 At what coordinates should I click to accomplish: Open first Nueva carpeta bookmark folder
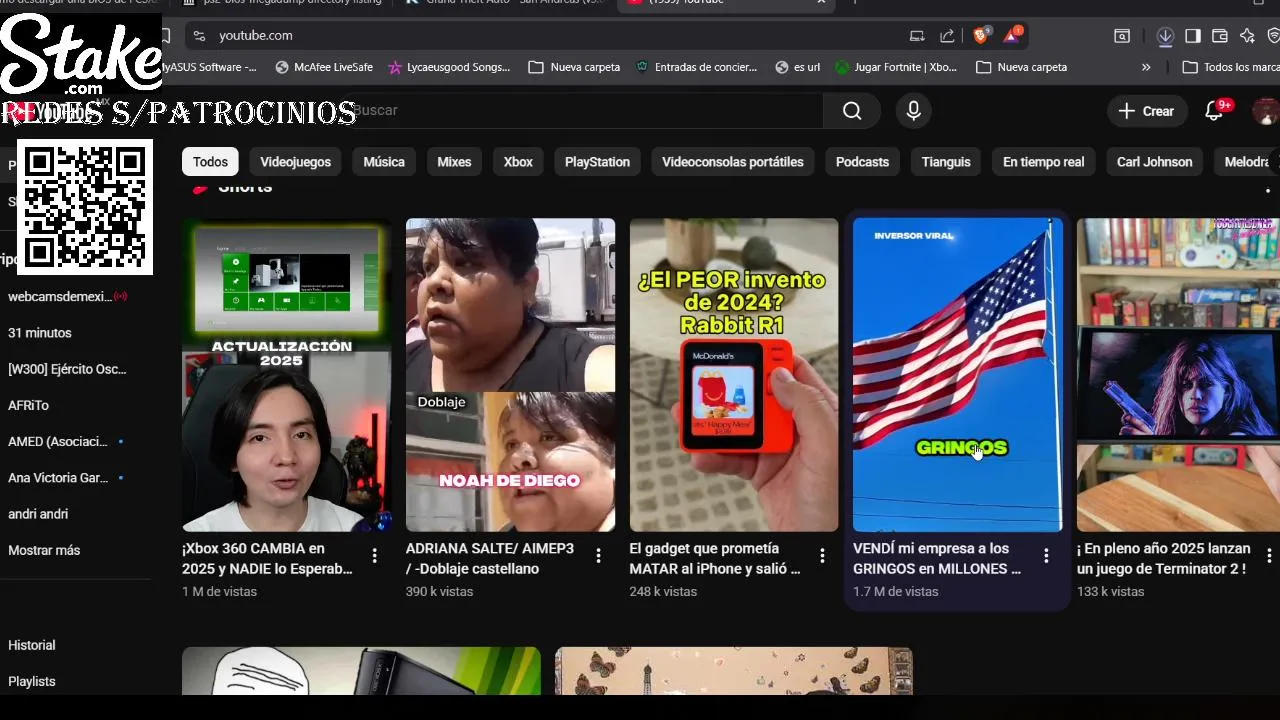click(x=574, y=67)
